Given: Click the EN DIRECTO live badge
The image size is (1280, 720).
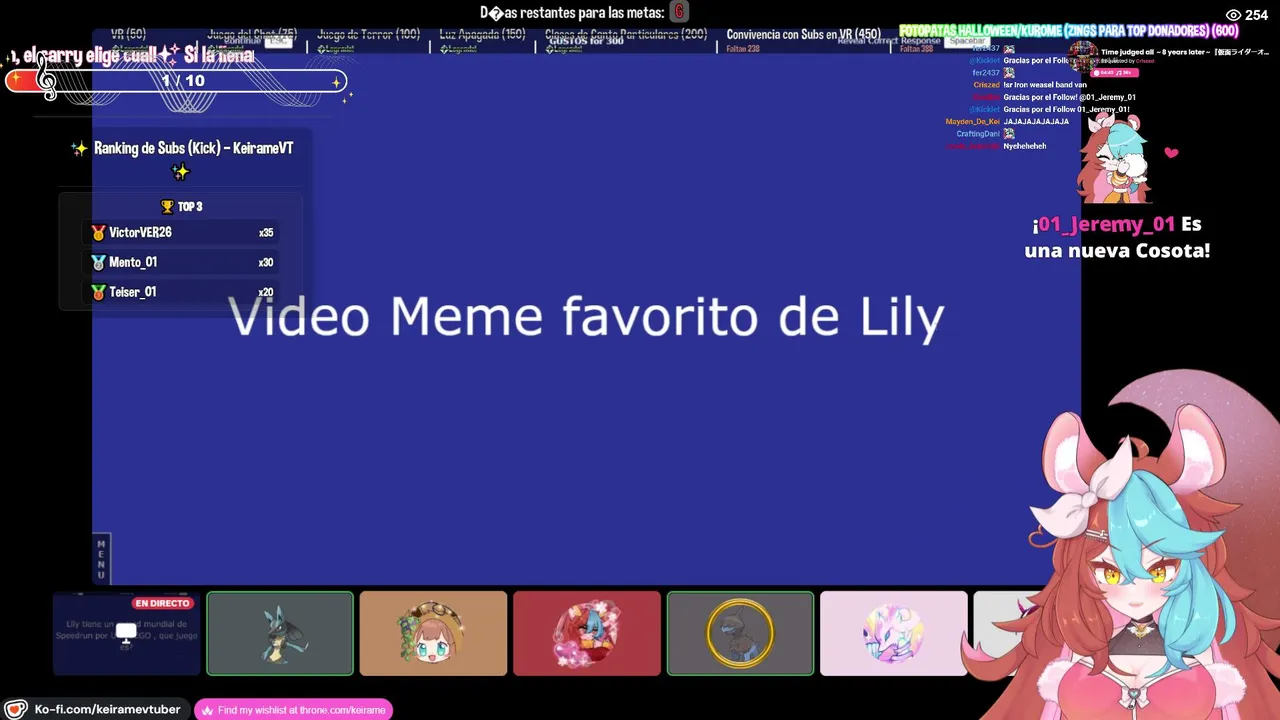Looking at the screenshot, I should click(x=162, y=604).
